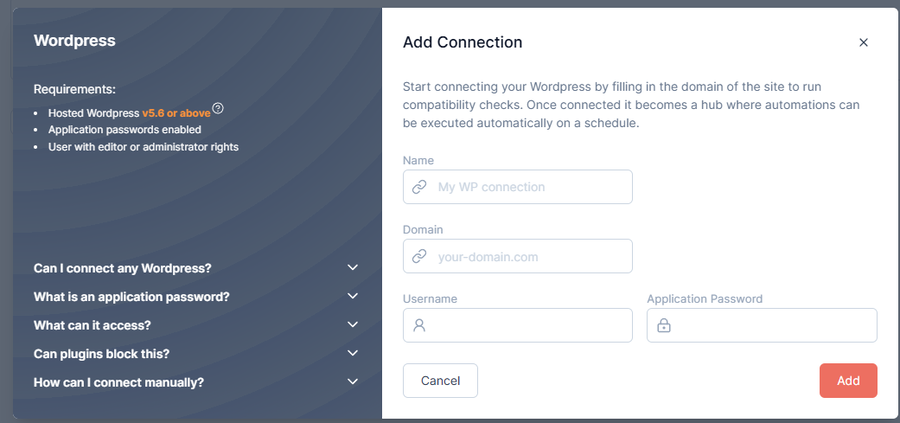Open the 'Can I connect any Wordpress?' question

click(x=122, y=268)
